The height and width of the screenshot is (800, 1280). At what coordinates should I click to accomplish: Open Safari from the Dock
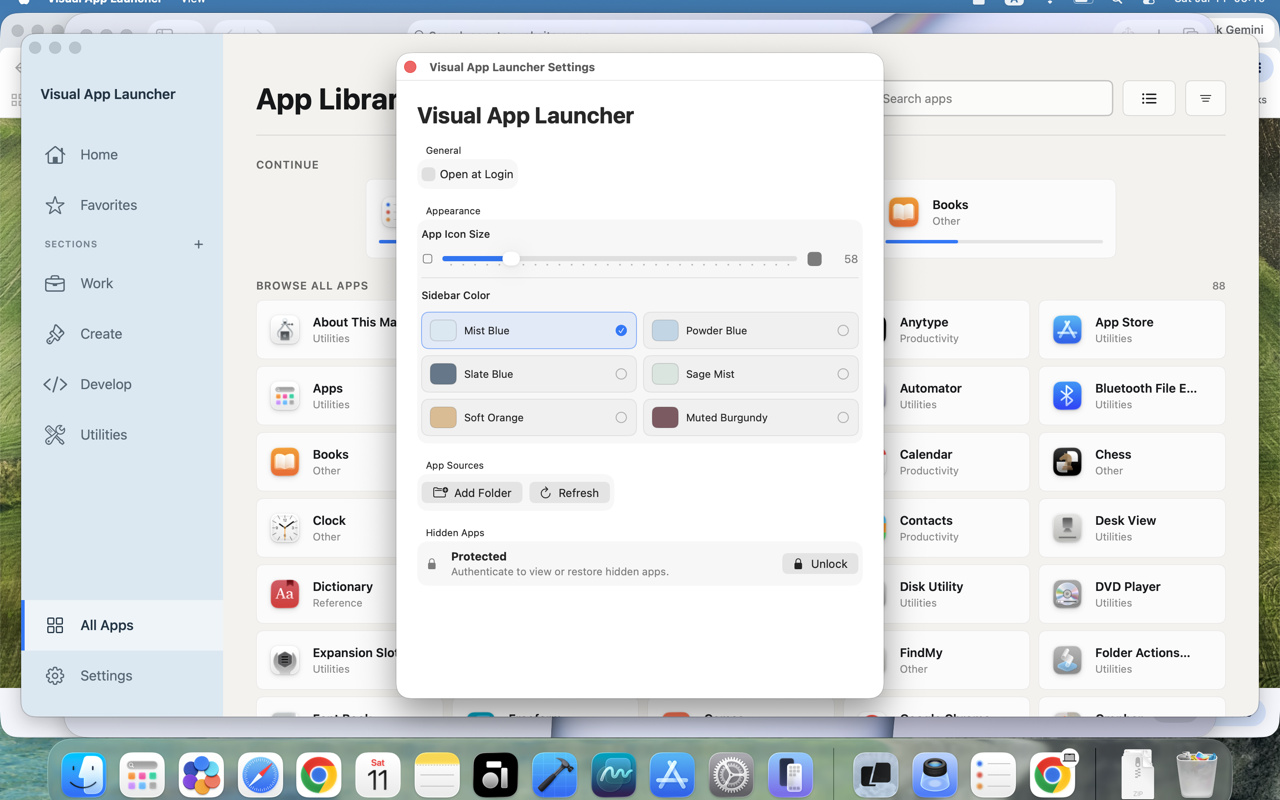(x=260, y=775)
